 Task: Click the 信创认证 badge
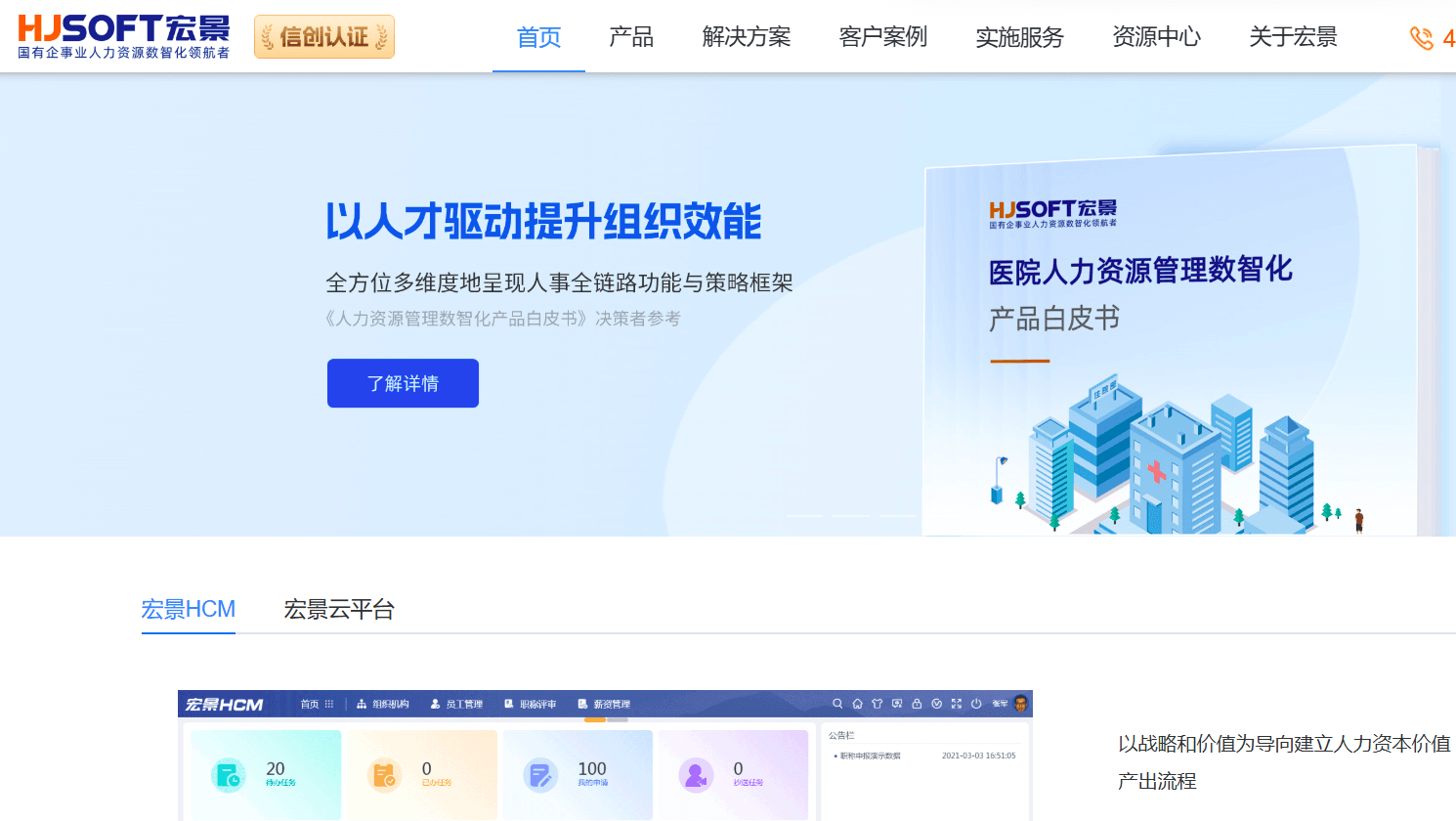click(x=324, y=37)
